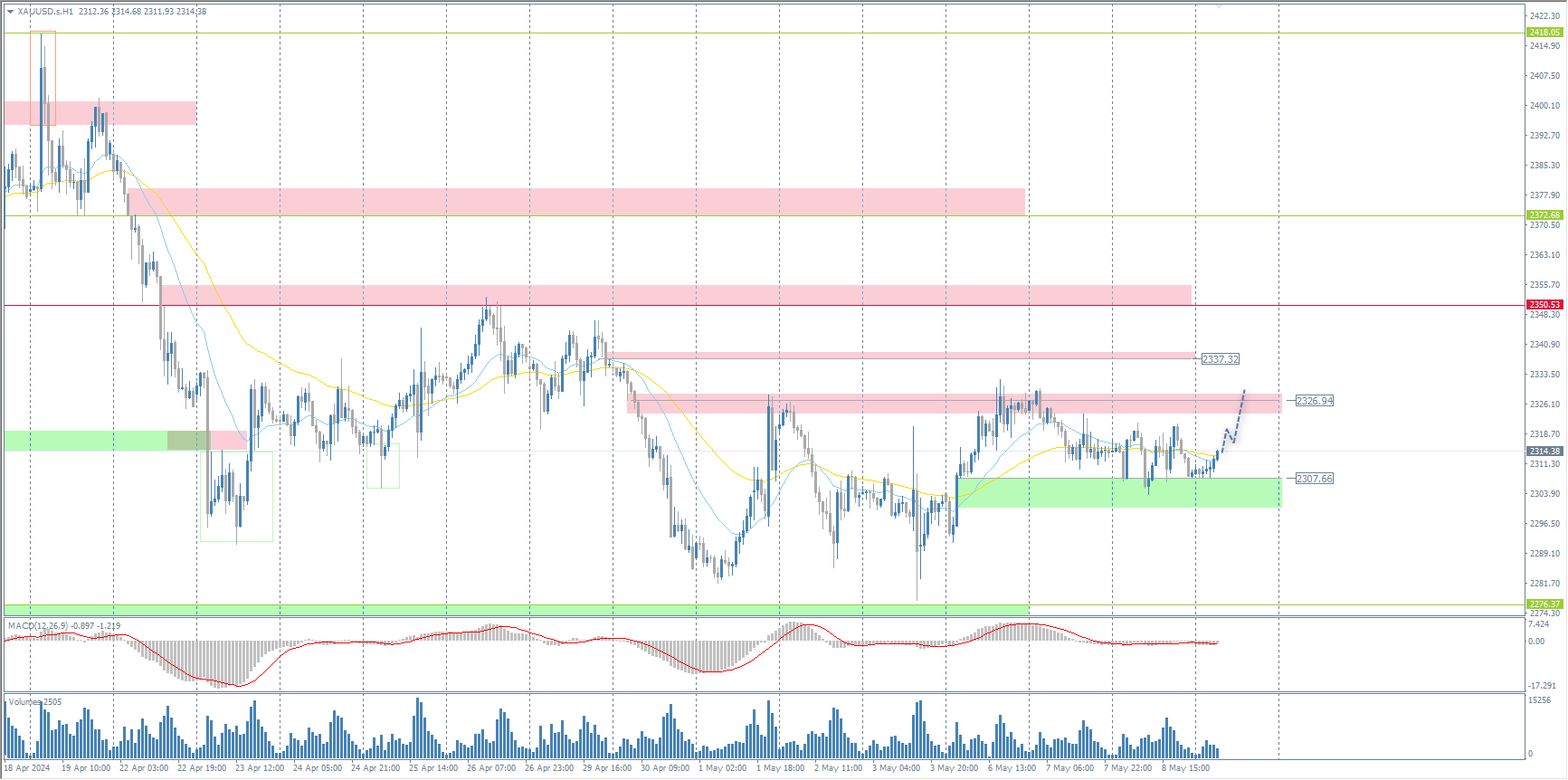Click the MACD scale value -17.291
Screen dimensions: 1568x780
(x=1542, y=686)
